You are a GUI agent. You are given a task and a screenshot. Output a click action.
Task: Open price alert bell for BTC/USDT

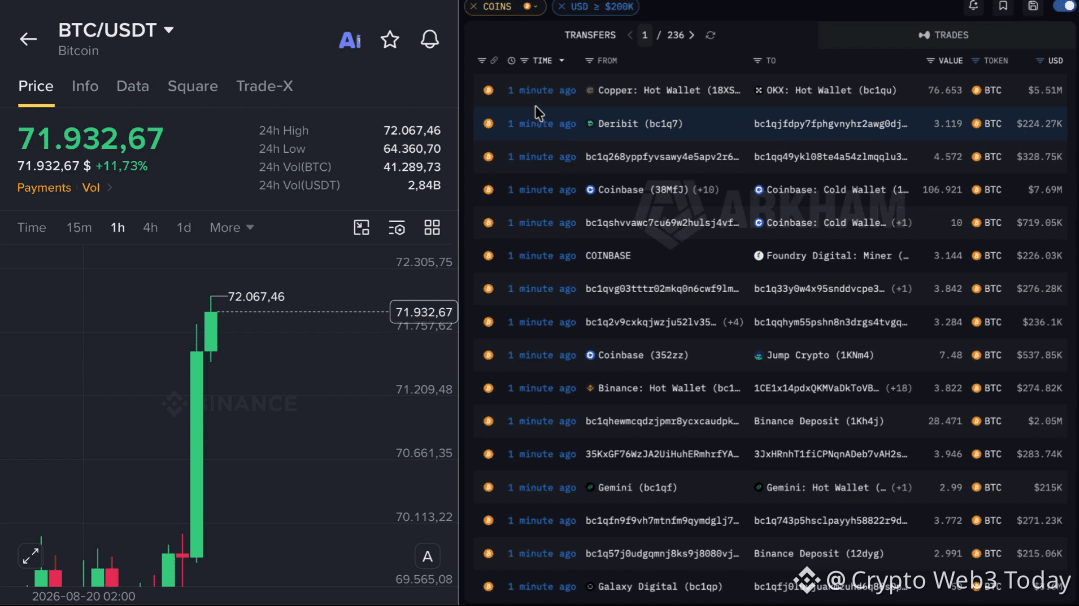pyautogui.click(x=429, y=39)
